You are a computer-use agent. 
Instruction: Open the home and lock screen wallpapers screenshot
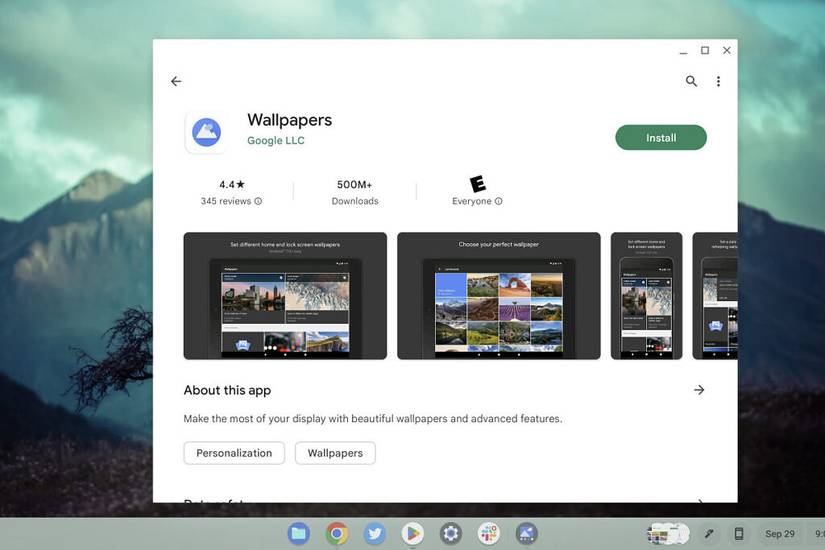pyautogui.click(x=285, y=296)
